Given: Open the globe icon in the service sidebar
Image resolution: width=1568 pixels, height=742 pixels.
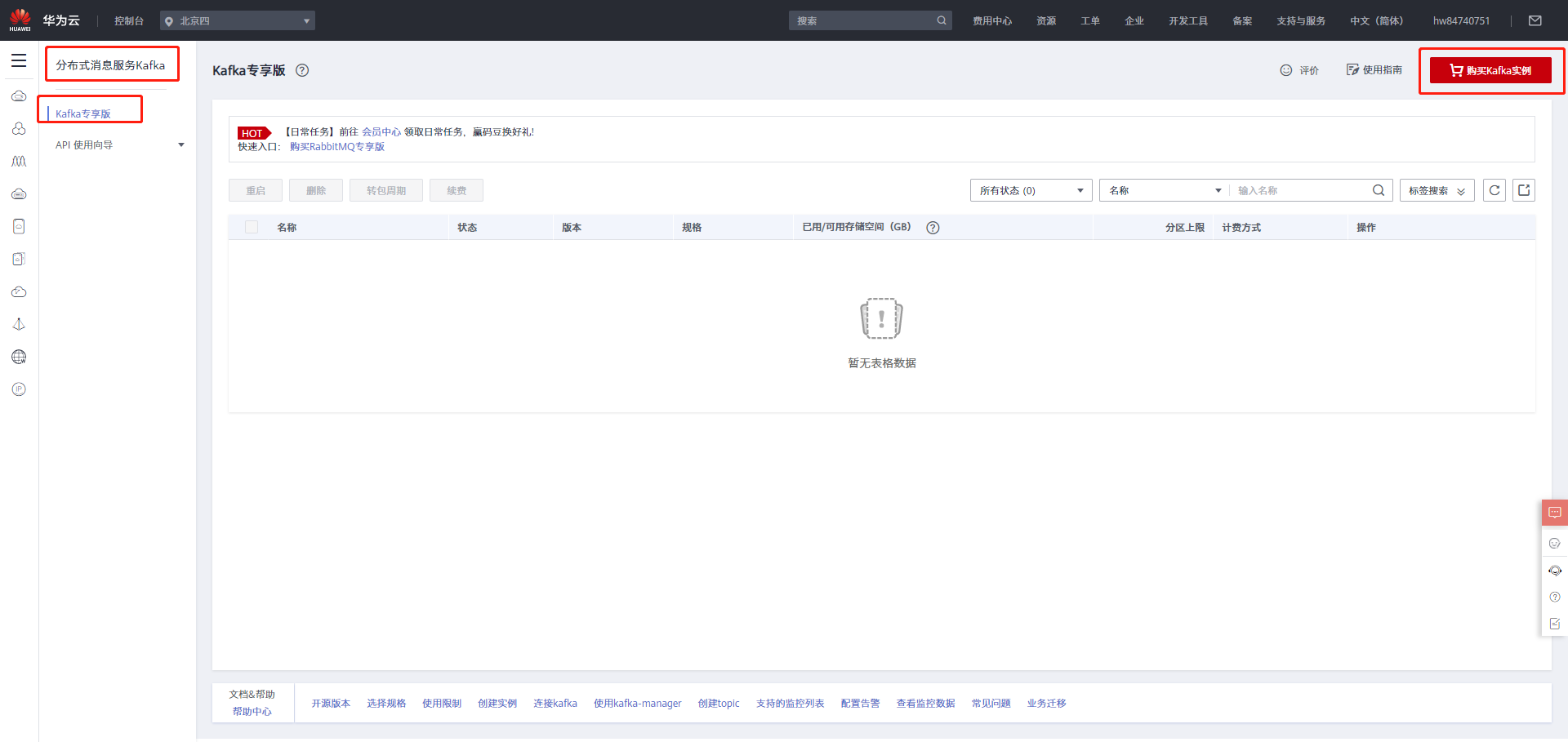Looking at the screenshot, I should 19,357.
